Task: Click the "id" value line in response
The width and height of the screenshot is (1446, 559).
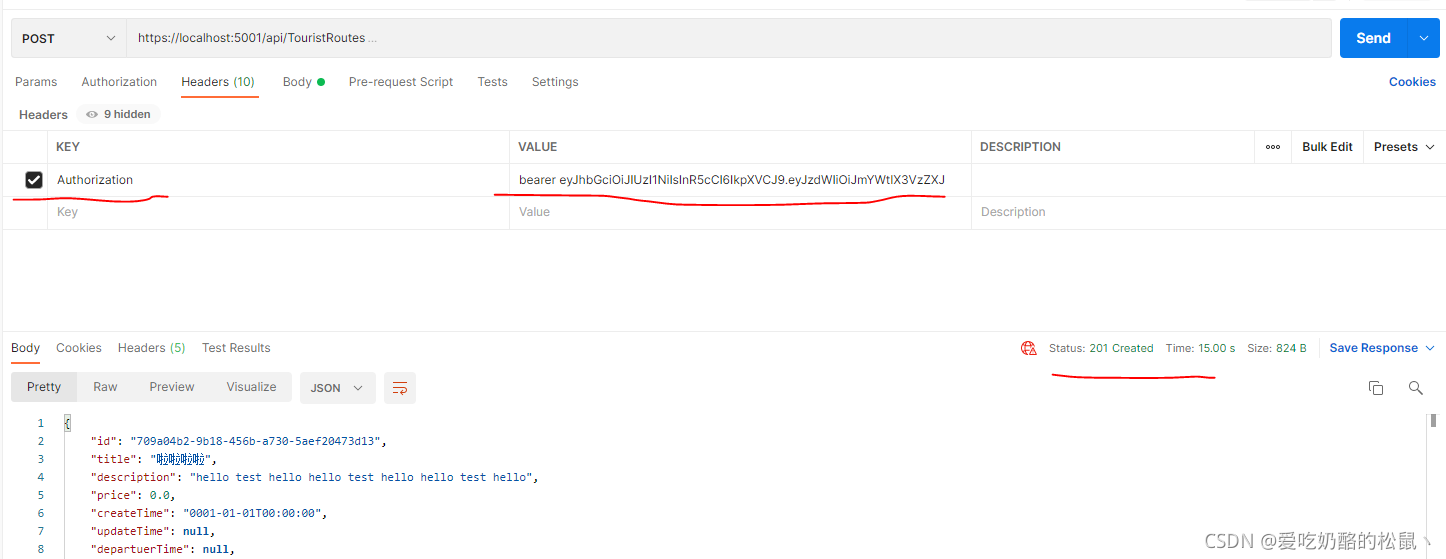Action: [238, 441]
